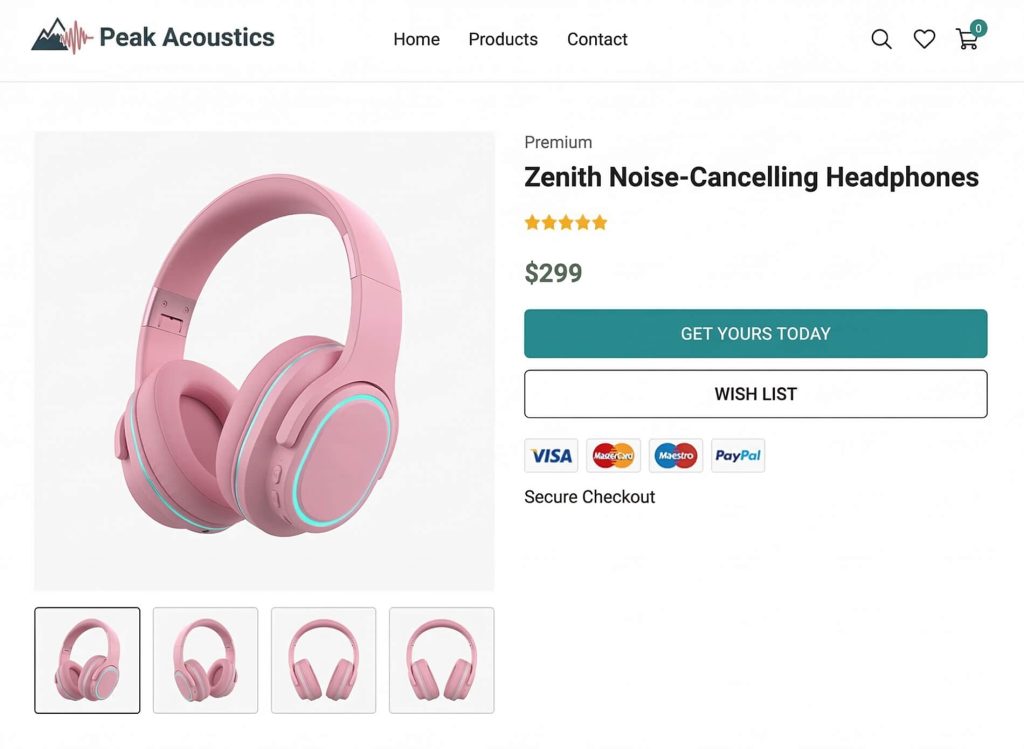Select the rightmost headphone thumbnail

[x=441, y=661]
